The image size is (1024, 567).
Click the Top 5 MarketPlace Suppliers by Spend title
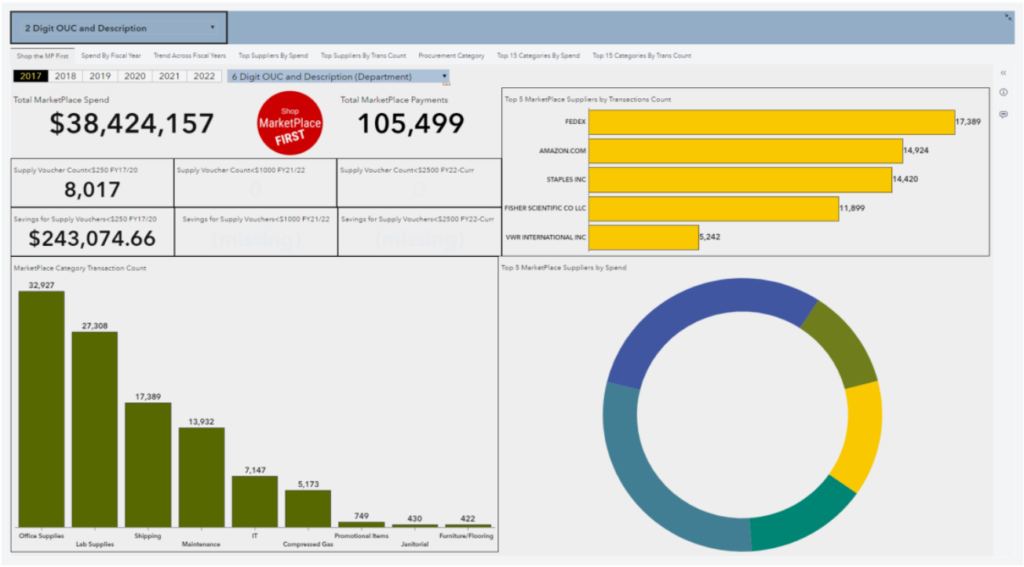click(564, 268)
